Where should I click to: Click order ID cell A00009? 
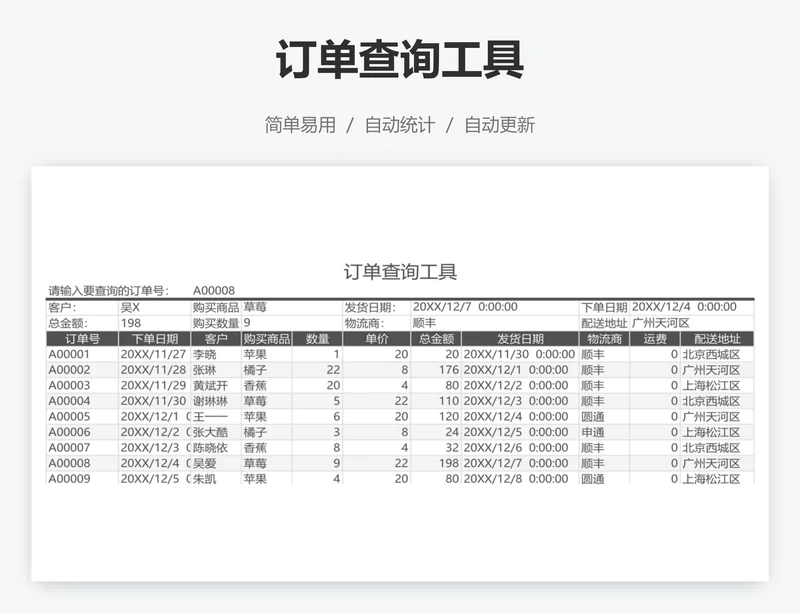70,478
